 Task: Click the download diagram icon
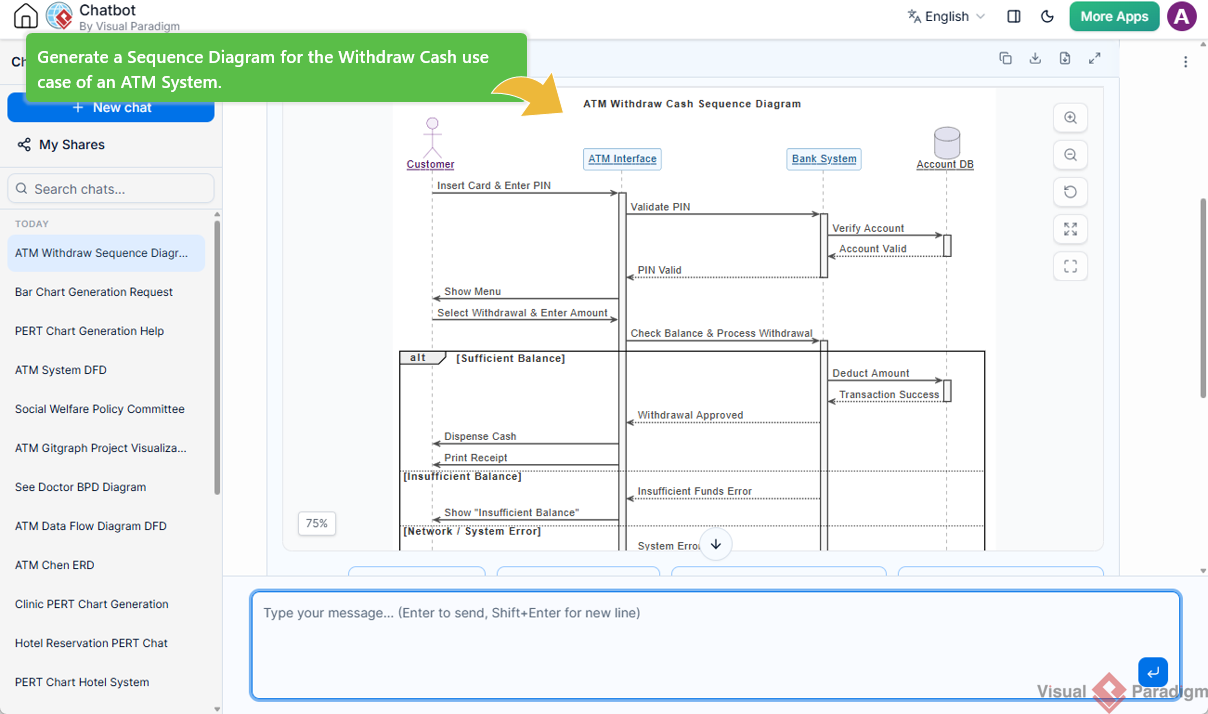(1035, 58)
